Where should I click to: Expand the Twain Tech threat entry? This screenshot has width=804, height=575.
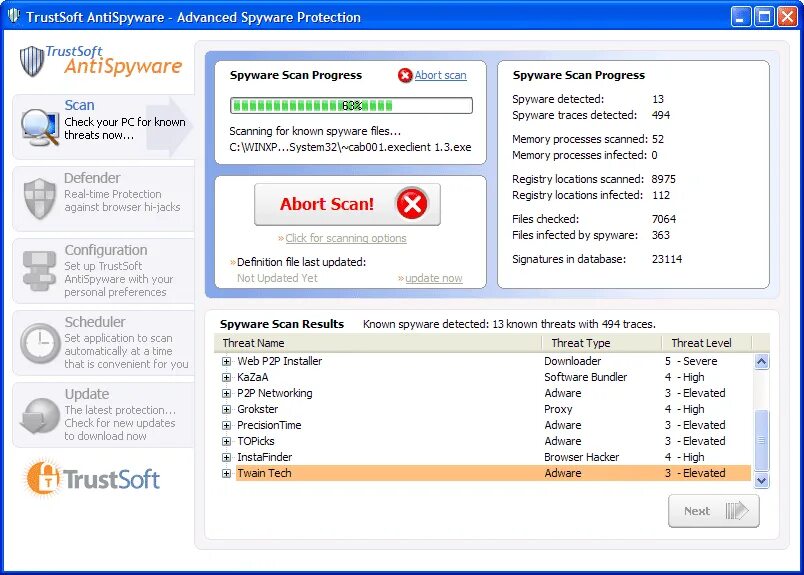pos(226,473)
